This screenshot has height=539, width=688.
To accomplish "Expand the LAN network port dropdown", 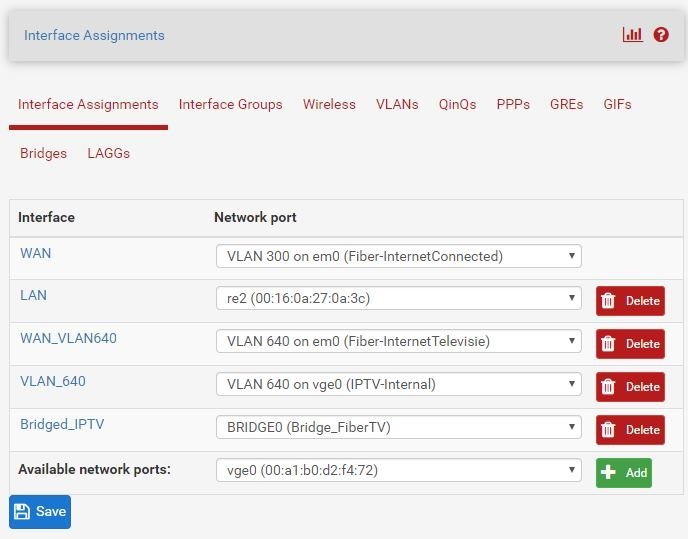I will point(398,298).
